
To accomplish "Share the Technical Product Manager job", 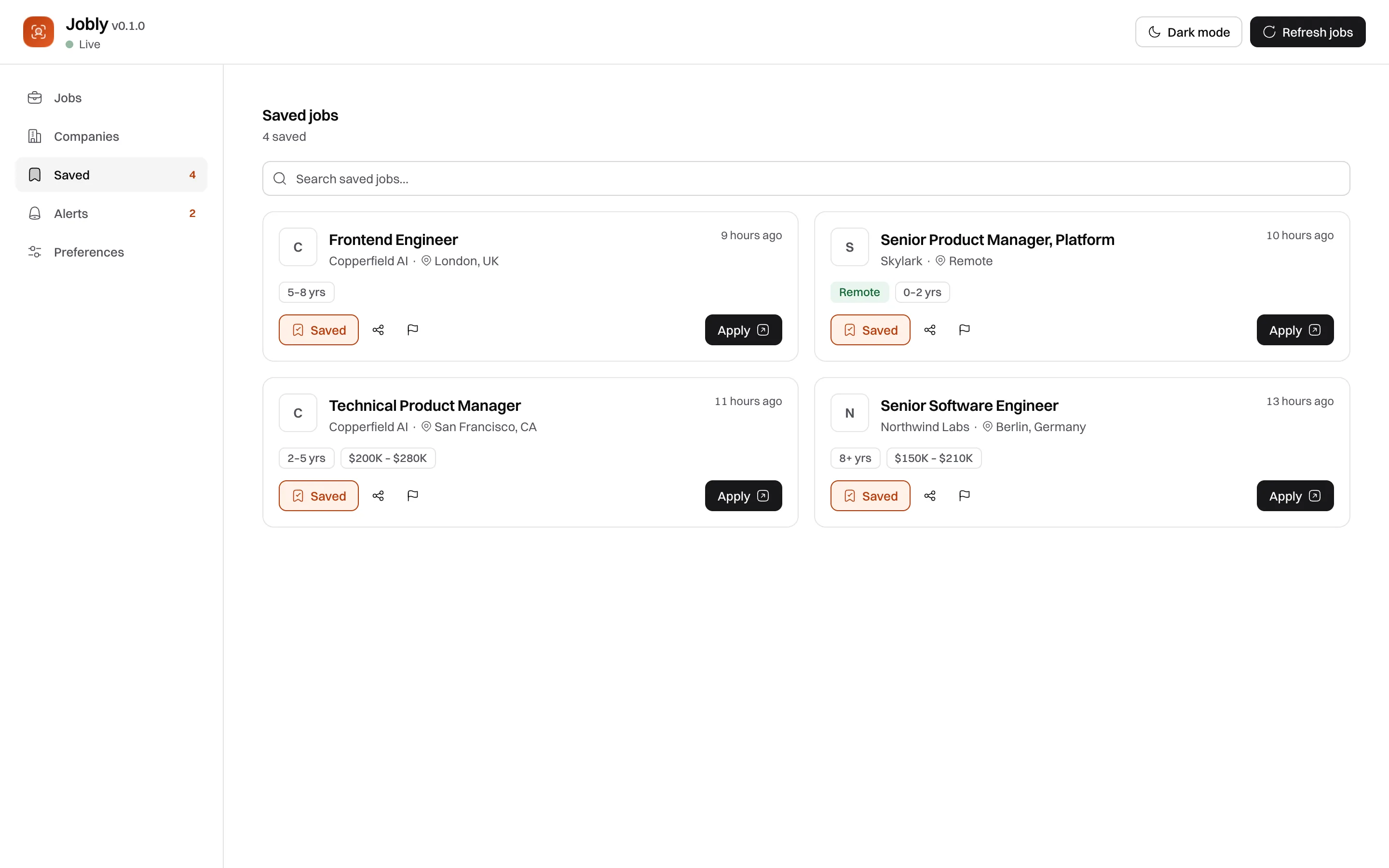I will pyautogui.click(x=378, y=495).
